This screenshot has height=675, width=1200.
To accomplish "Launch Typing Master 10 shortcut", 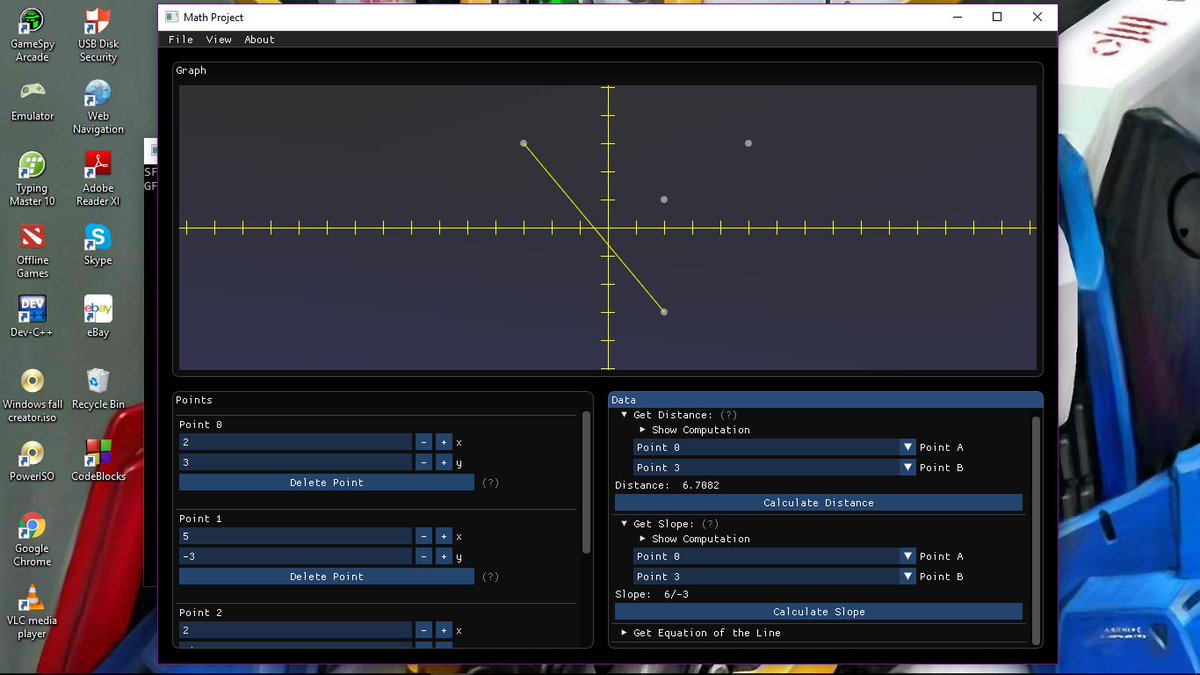I will pos(32,178).
